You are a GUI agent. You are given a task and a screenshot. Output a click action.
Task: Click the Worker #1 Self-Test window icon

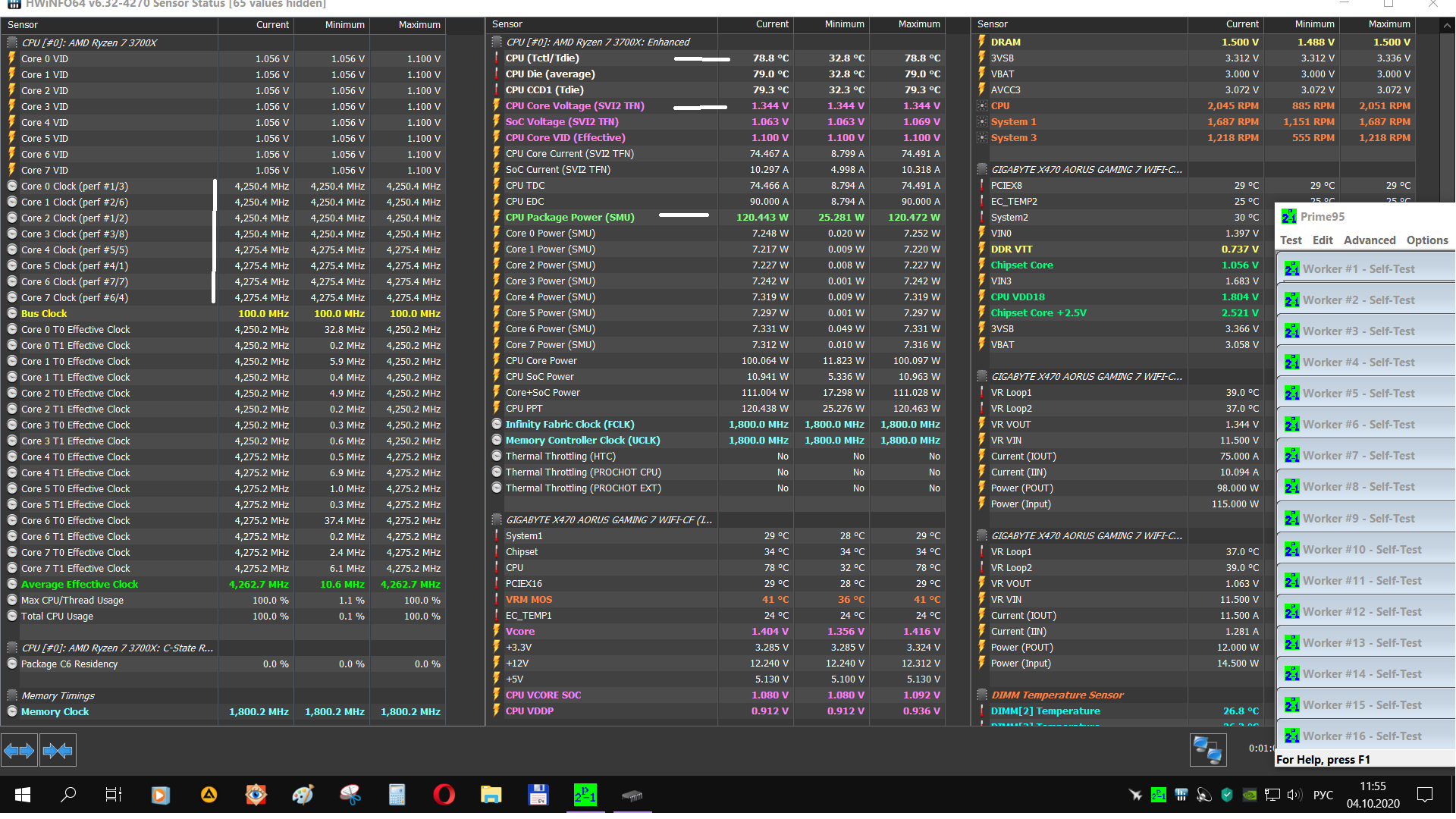pyautogui.click(x=1291, y=269)
